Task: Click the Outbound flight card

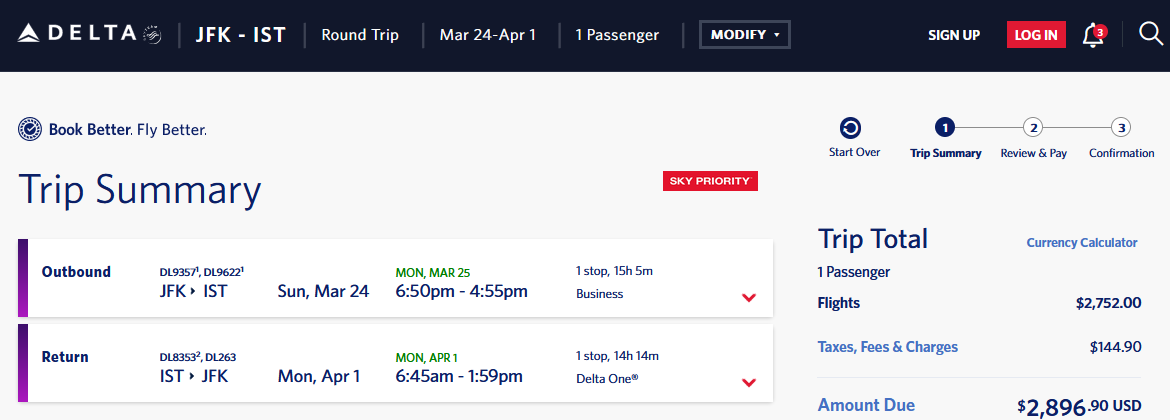Action: (x=395, y=278)
